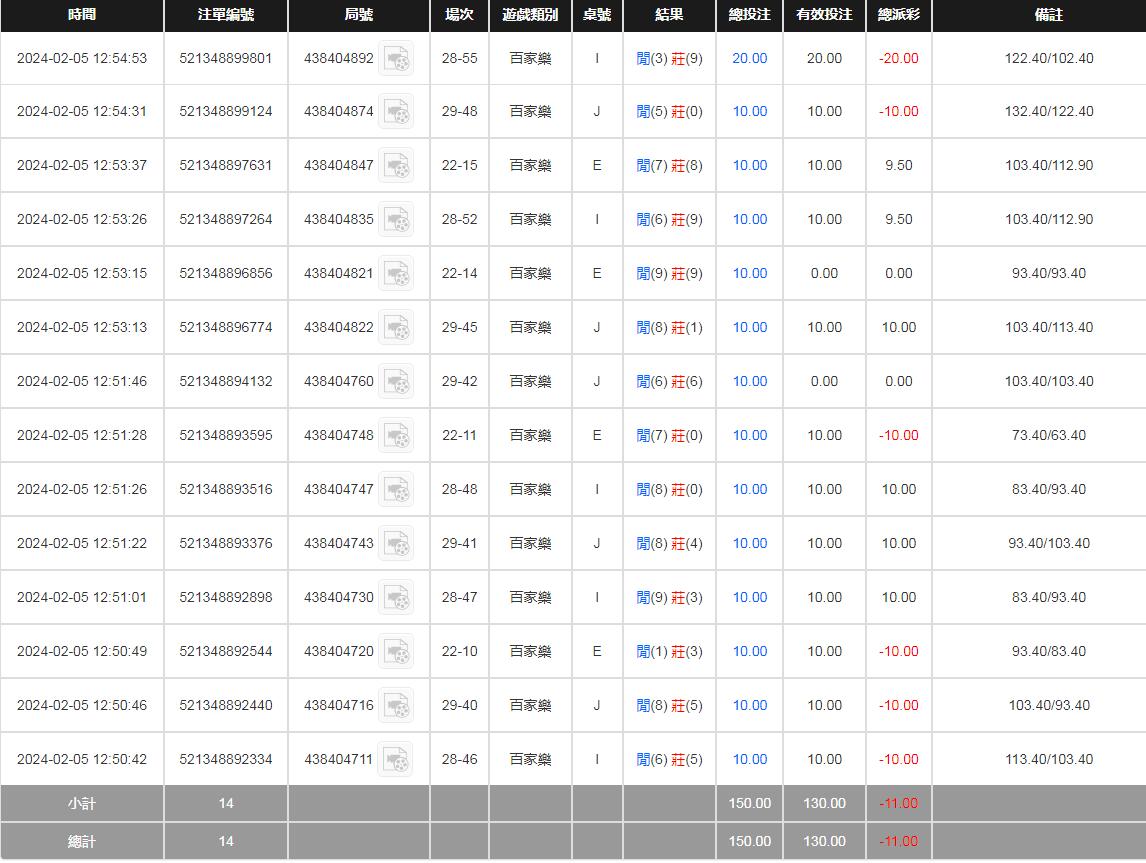Select remark 93.40/83.40
The width and height of the screenshot is (1146, 863).
tap(1049, 652)
